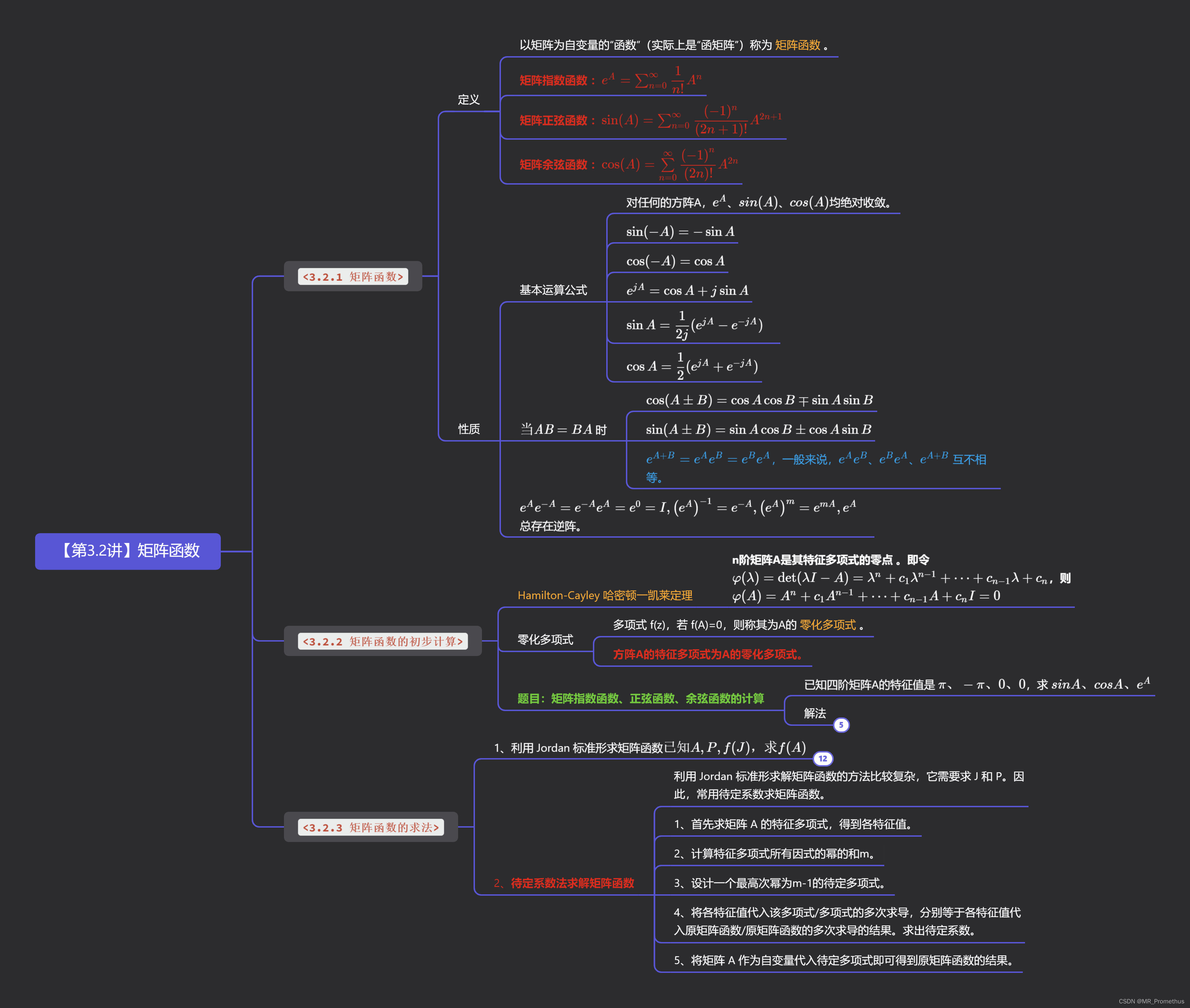Viewport: 1190px width, 1008px height.
Task: Click the orange 矩阵函数 definition term
Action: click(x=797, y=45)
